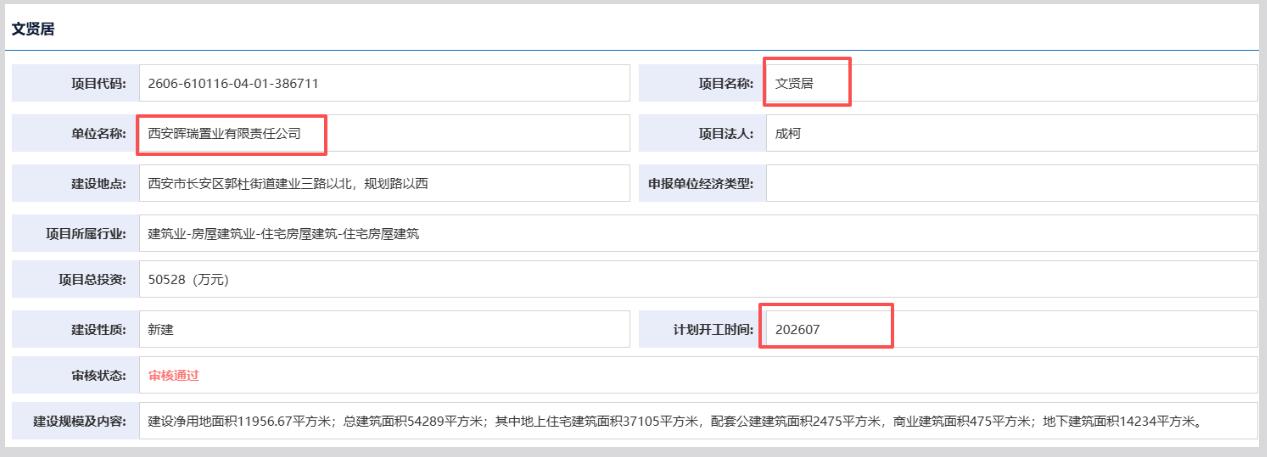Viewport: 1267px width, 457px height.
Task: Select the 单位名称 label
Action: pos(98,133)
